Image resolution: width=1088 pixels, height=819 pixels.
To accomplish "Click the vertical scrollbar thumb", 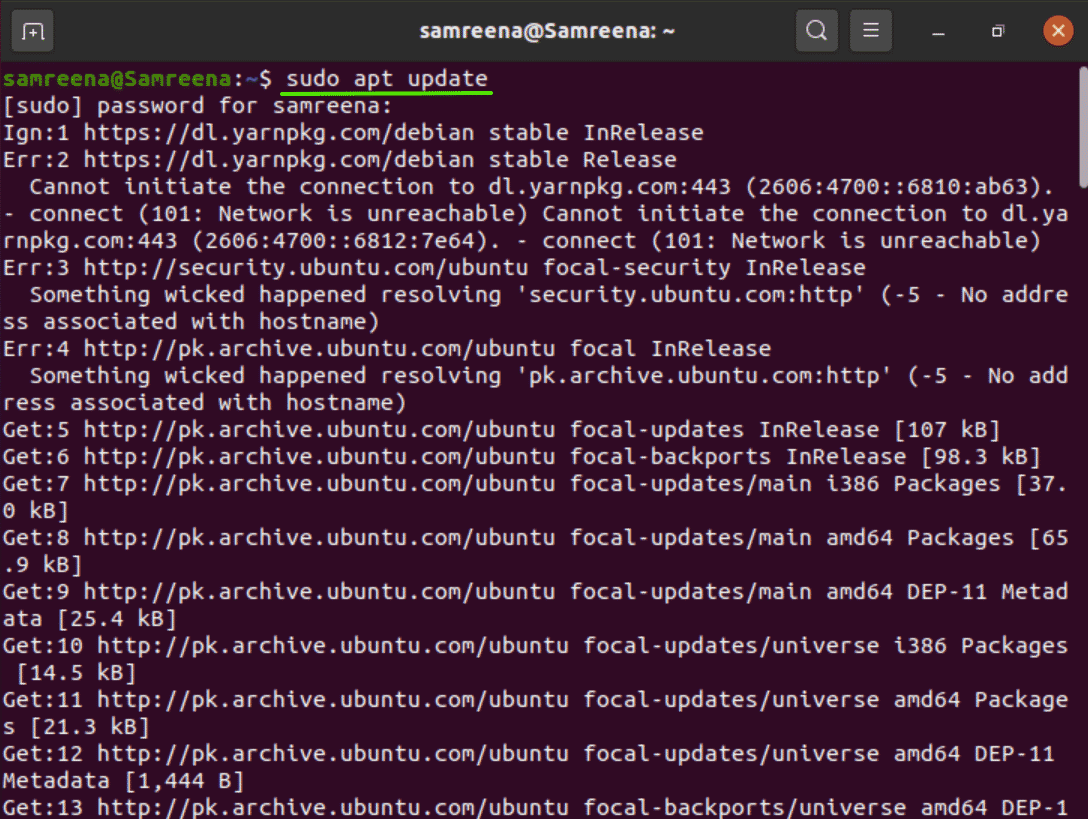I will (x=1081, y=128).
